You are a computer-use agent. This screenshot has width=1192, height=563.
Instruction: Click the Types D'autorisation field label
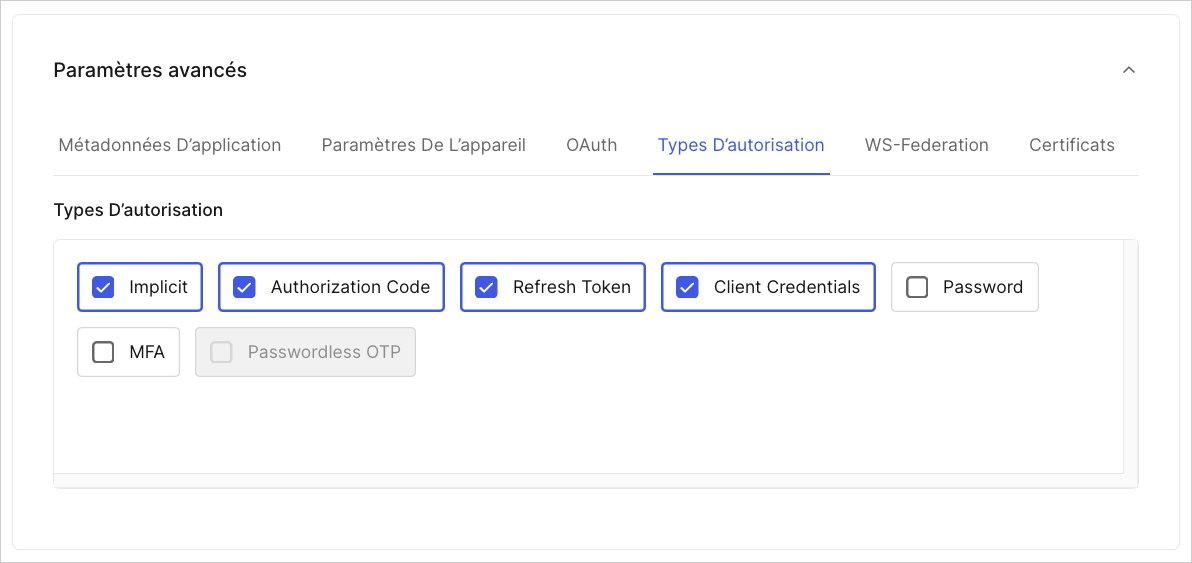(x=138, y=210)
